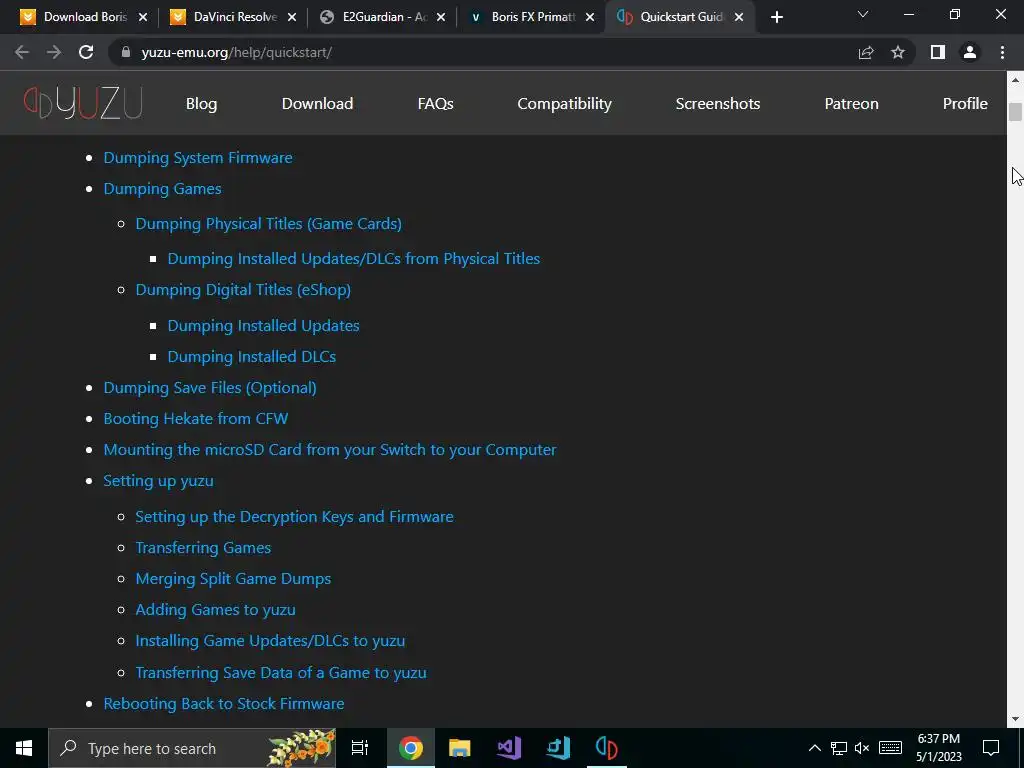This screenshot has height=768, width=1024.
Task: Click the taskbar search box
Action: click(192, 748)
